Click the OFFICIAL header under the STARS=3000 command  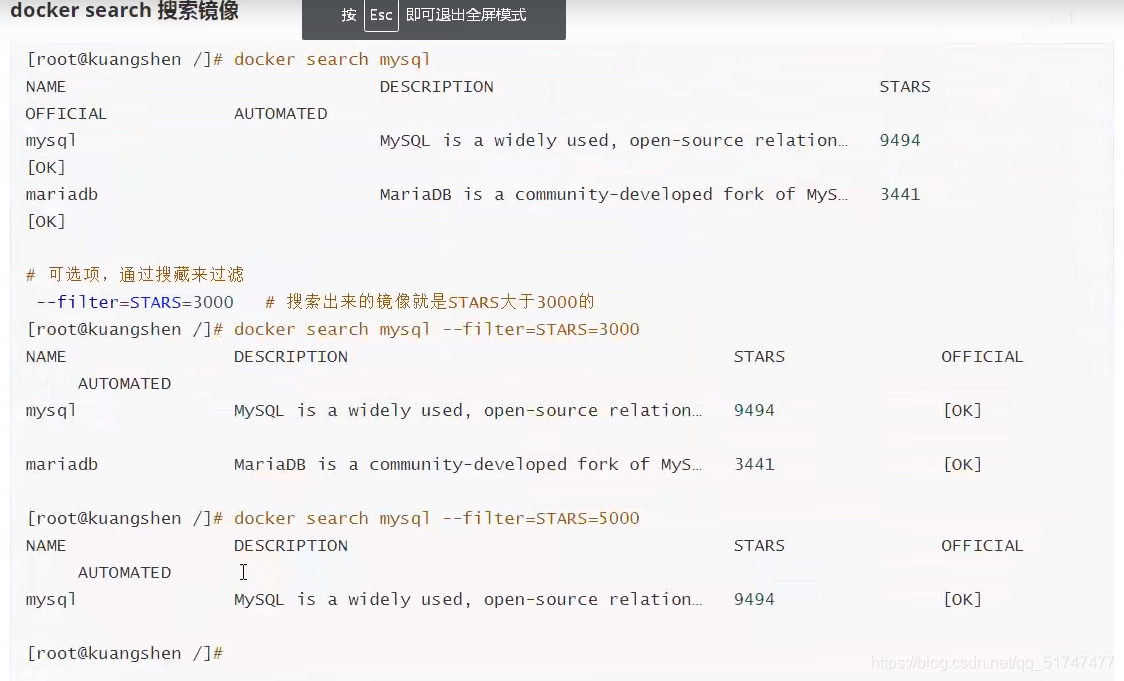coord(982,357)
